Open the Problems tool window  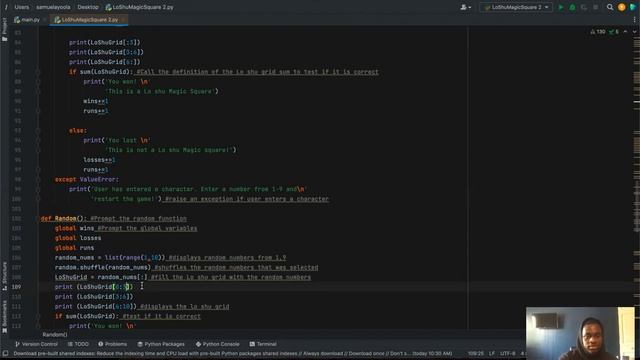[112, 344]
